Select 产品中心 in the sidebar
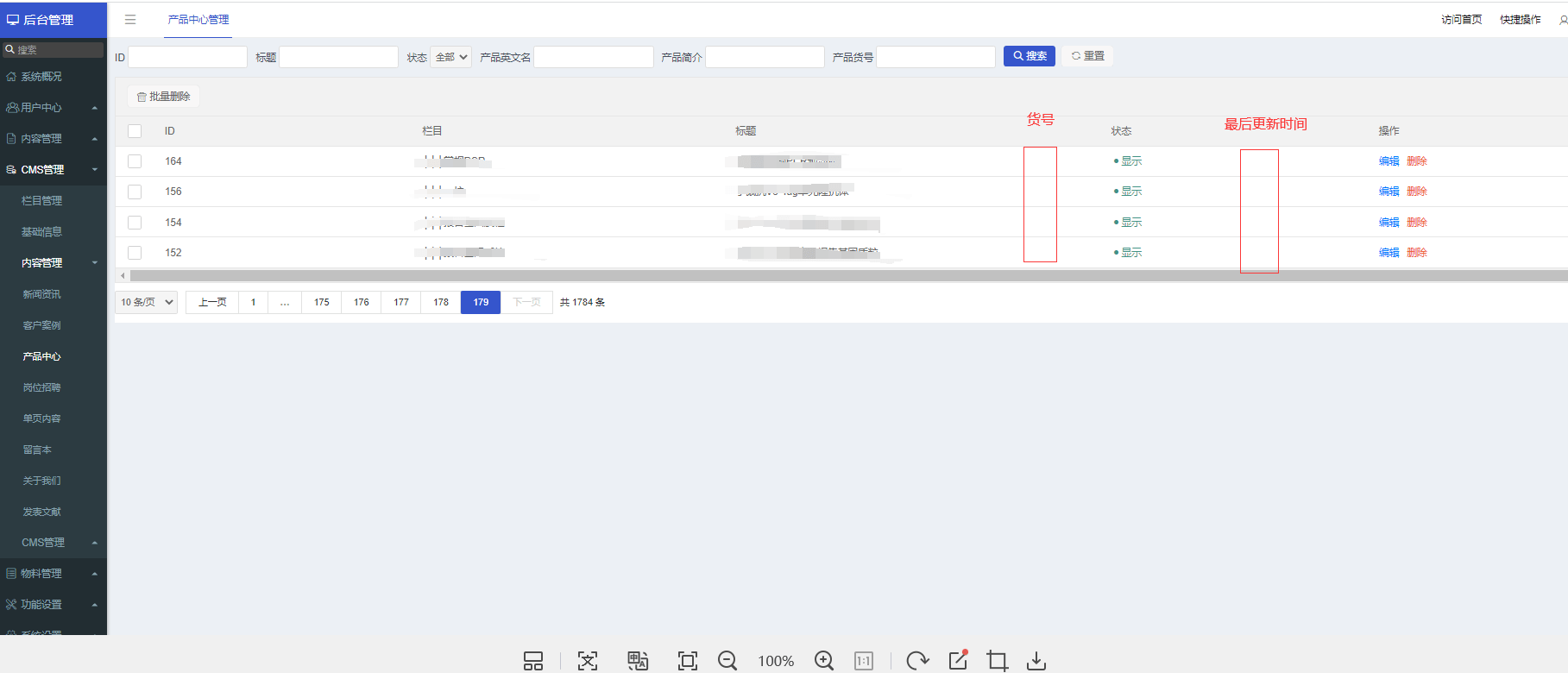This screenshot has height=673, width=1568. 53,356
